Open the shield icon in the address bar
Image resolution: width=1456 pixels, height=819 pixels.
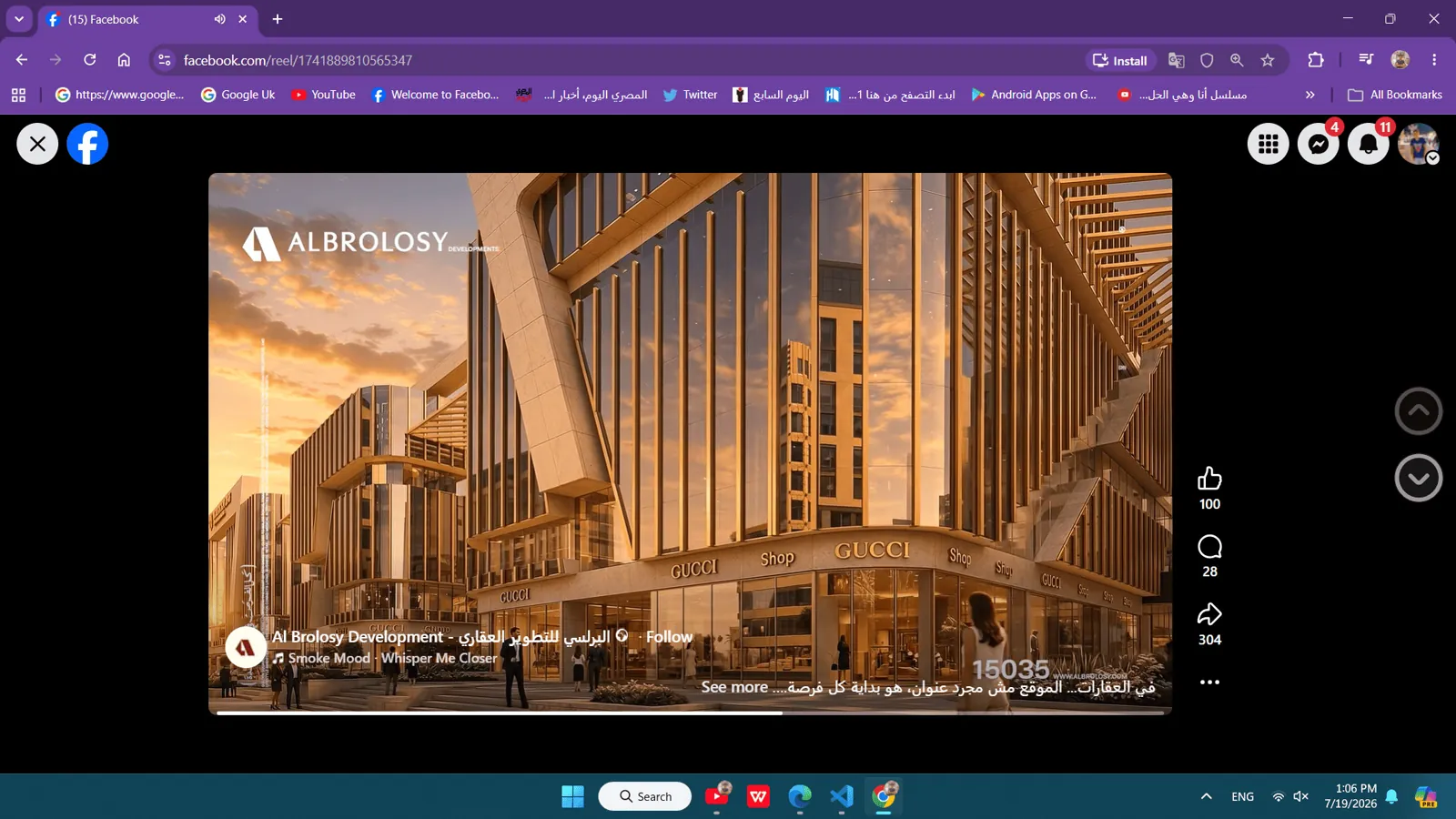pos(1207,60)
